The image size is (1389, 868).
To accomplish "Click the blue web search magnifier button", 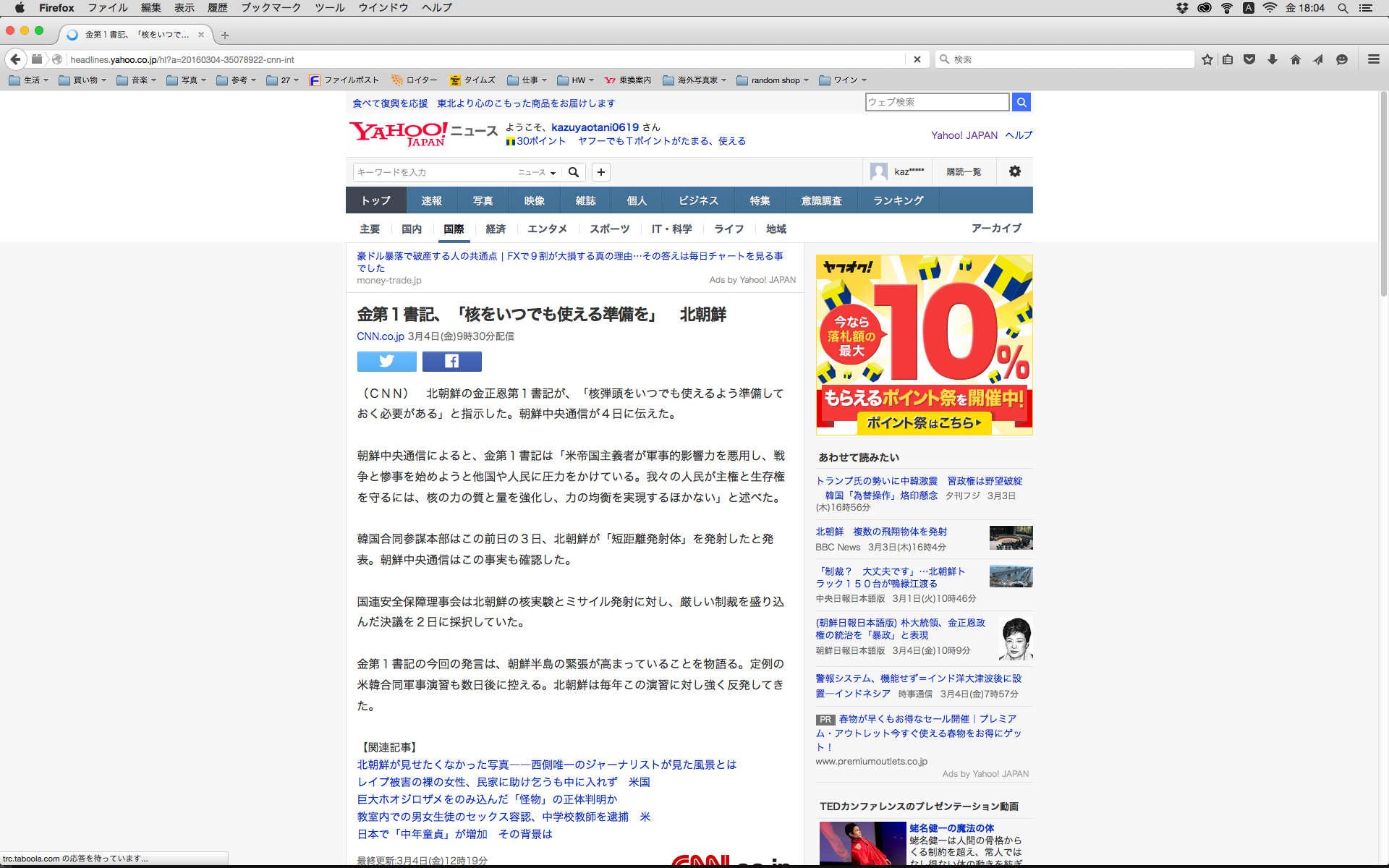I will (1021, 102).
